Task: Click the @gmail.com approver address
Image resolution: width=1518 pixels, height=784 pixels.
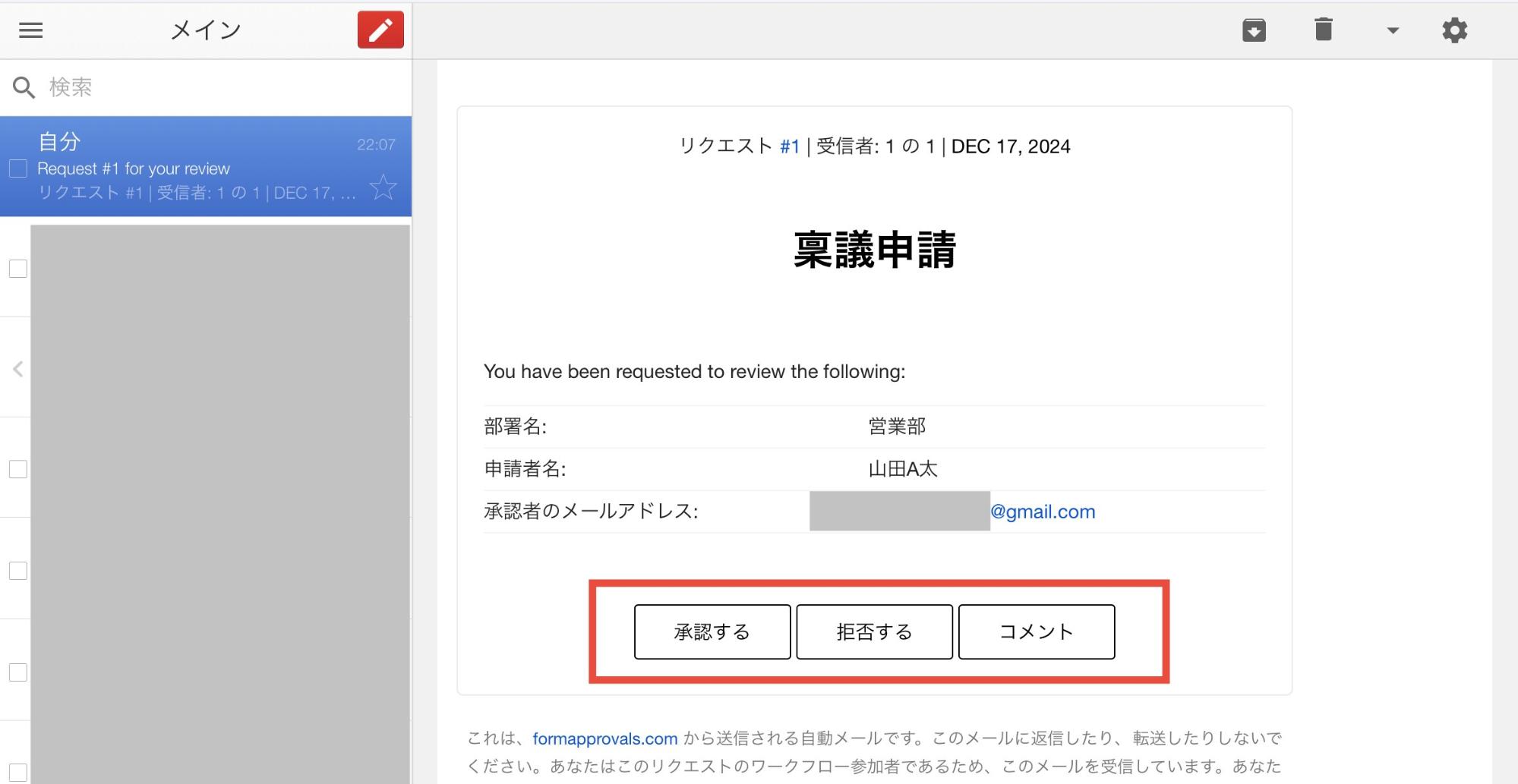Action: (x=1042, y=512)
